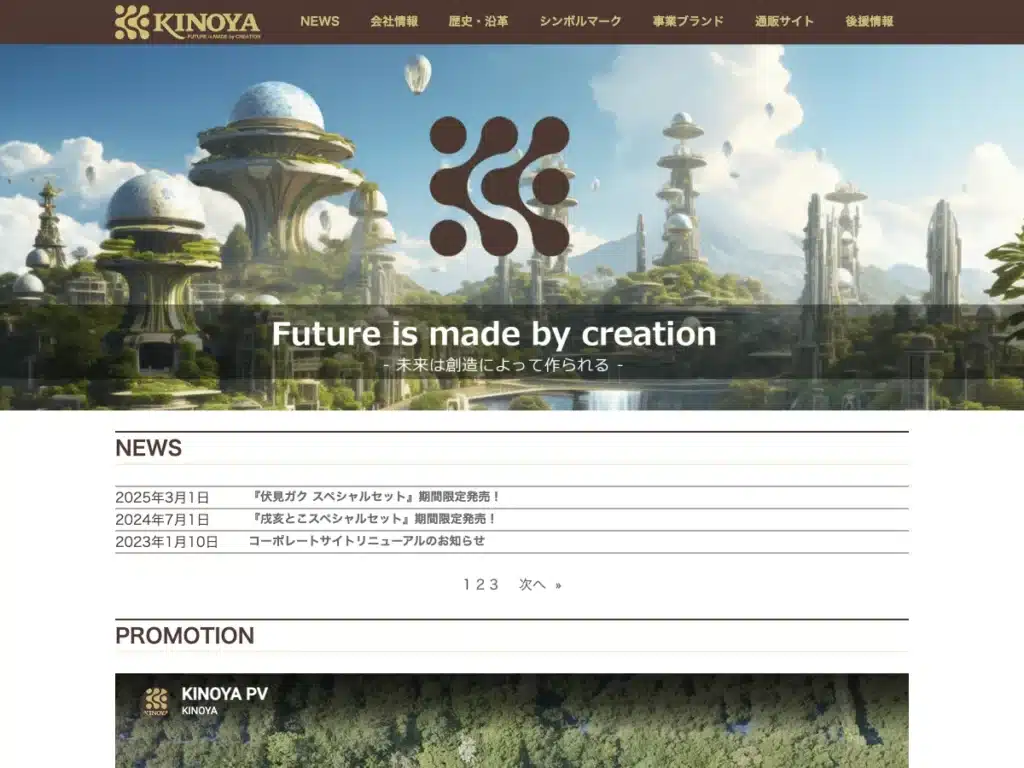The width and height of the screenshot is (1024, 768).
Task: Click the KINOYA logo in the header
Action: [187, 22]
